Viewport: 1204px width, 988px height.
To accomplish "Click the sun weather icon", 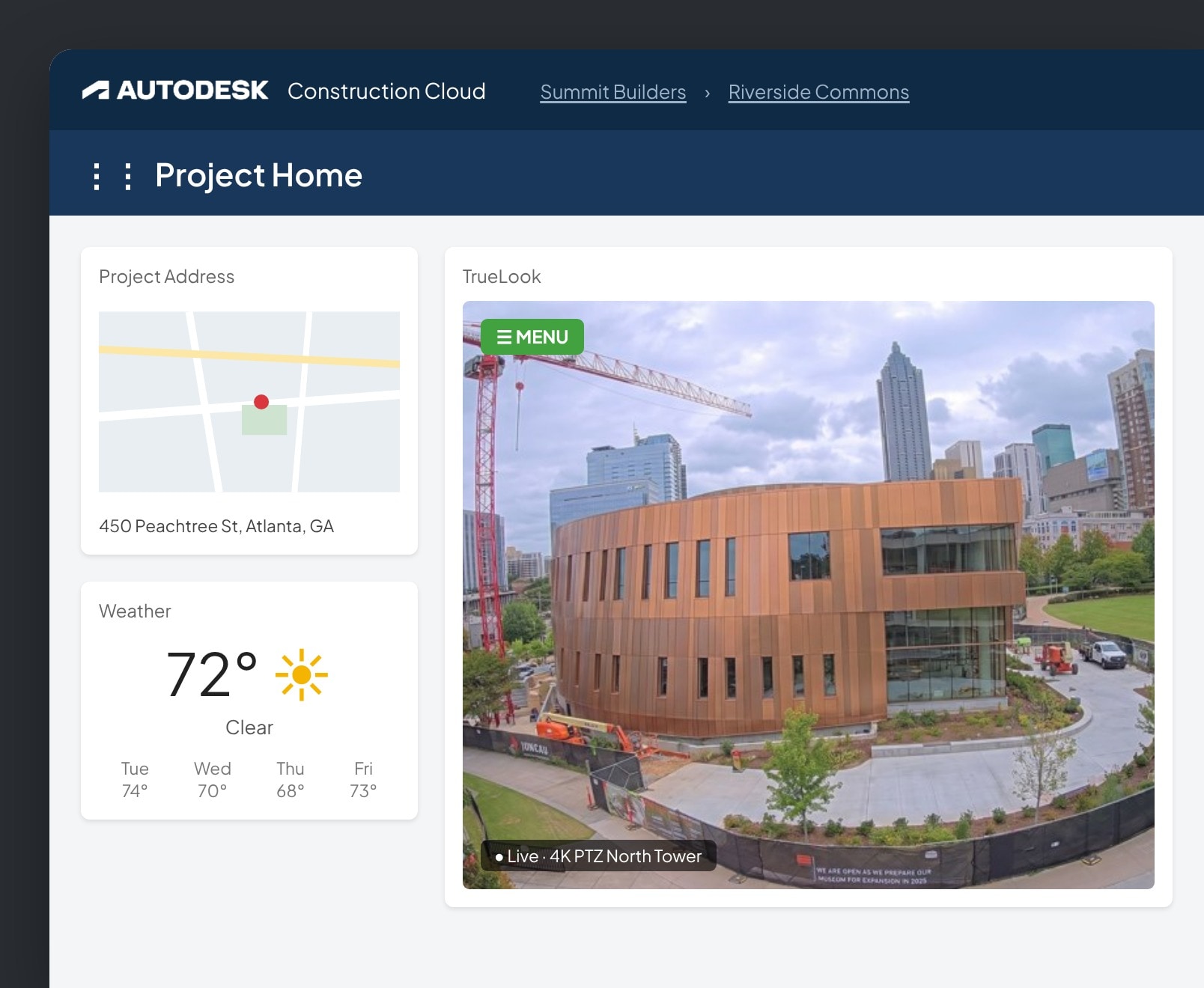I will 302,674.
